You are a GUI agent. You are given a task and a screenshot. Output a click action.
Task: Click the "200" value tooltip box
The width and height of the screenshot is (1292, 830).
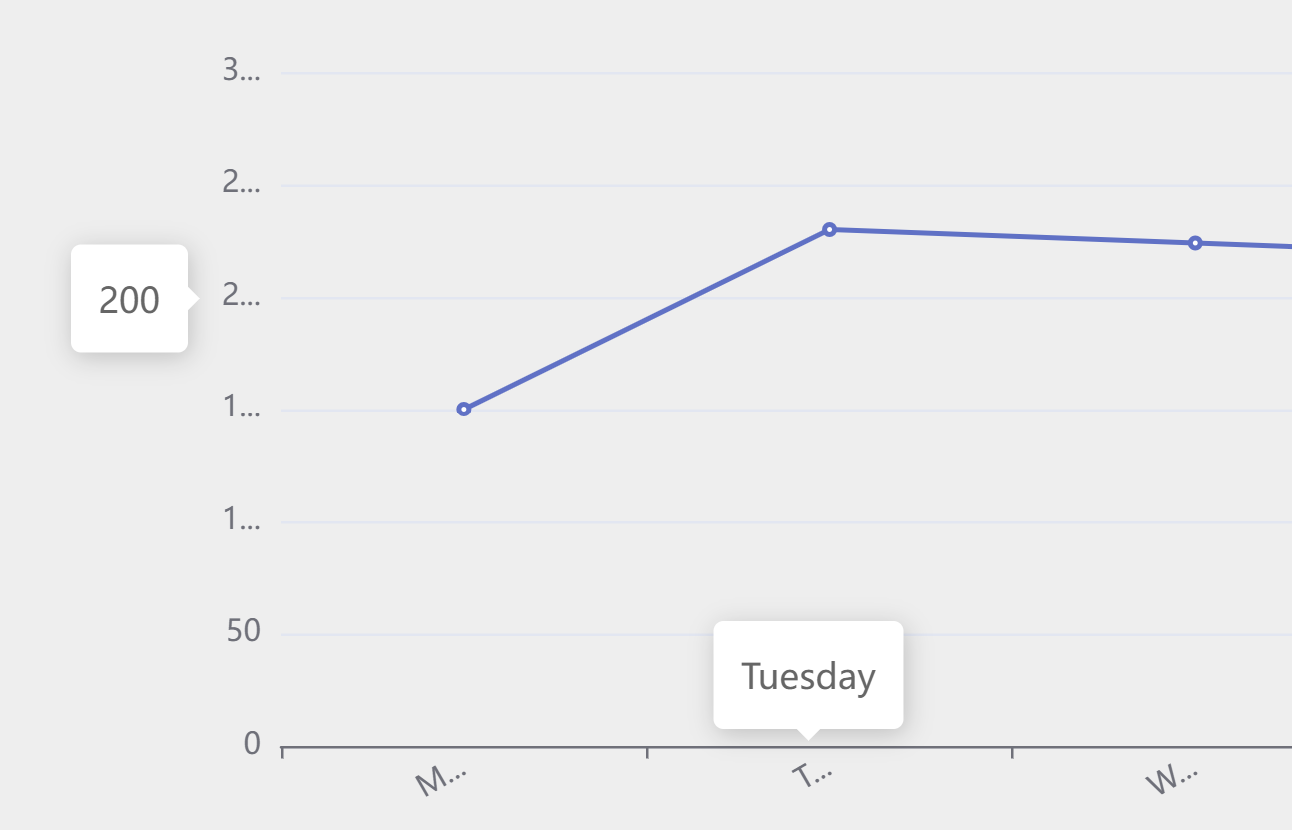tap(129, 299)
